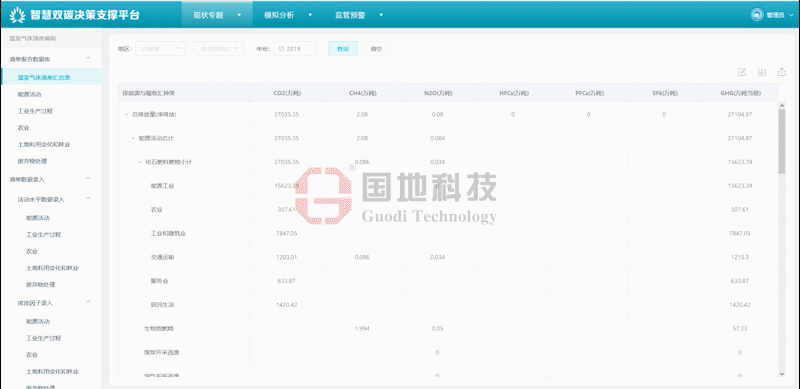Open the province 地区 dropdown

point(160,48)
